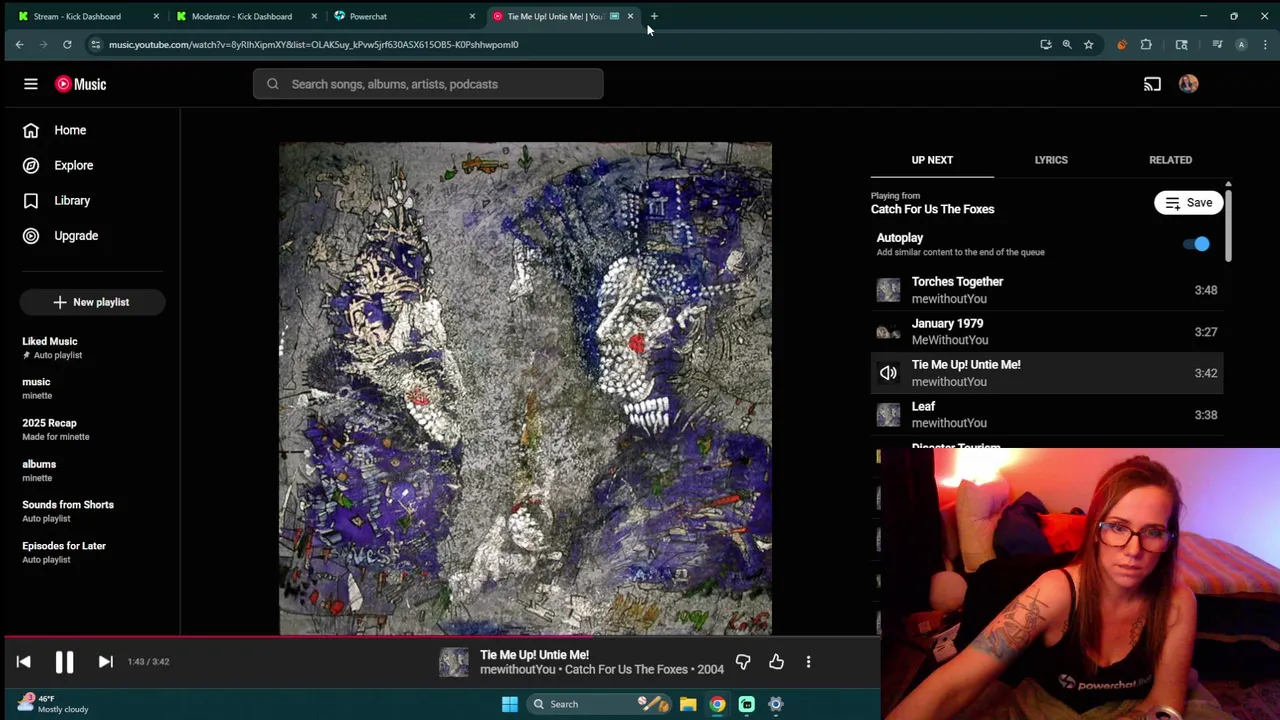The width and height of the screenshot is (1280, 720).
Task: Switch to Stream - Kick Dashboard tab
Action: click(88, 16)
